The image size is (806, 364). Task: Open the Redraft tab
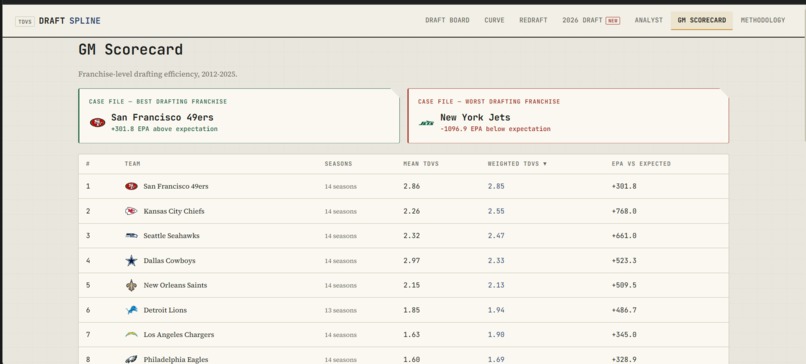[533, 21]
